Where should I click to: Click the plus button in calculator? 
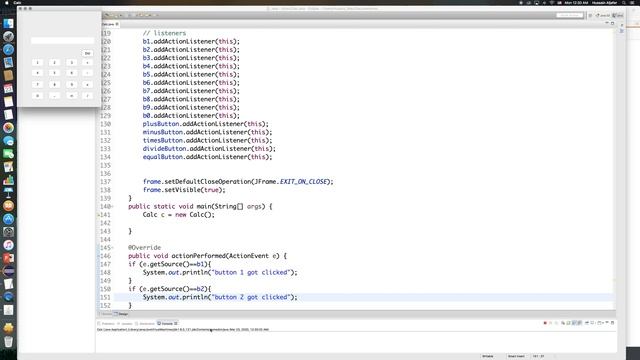[87, 62]
